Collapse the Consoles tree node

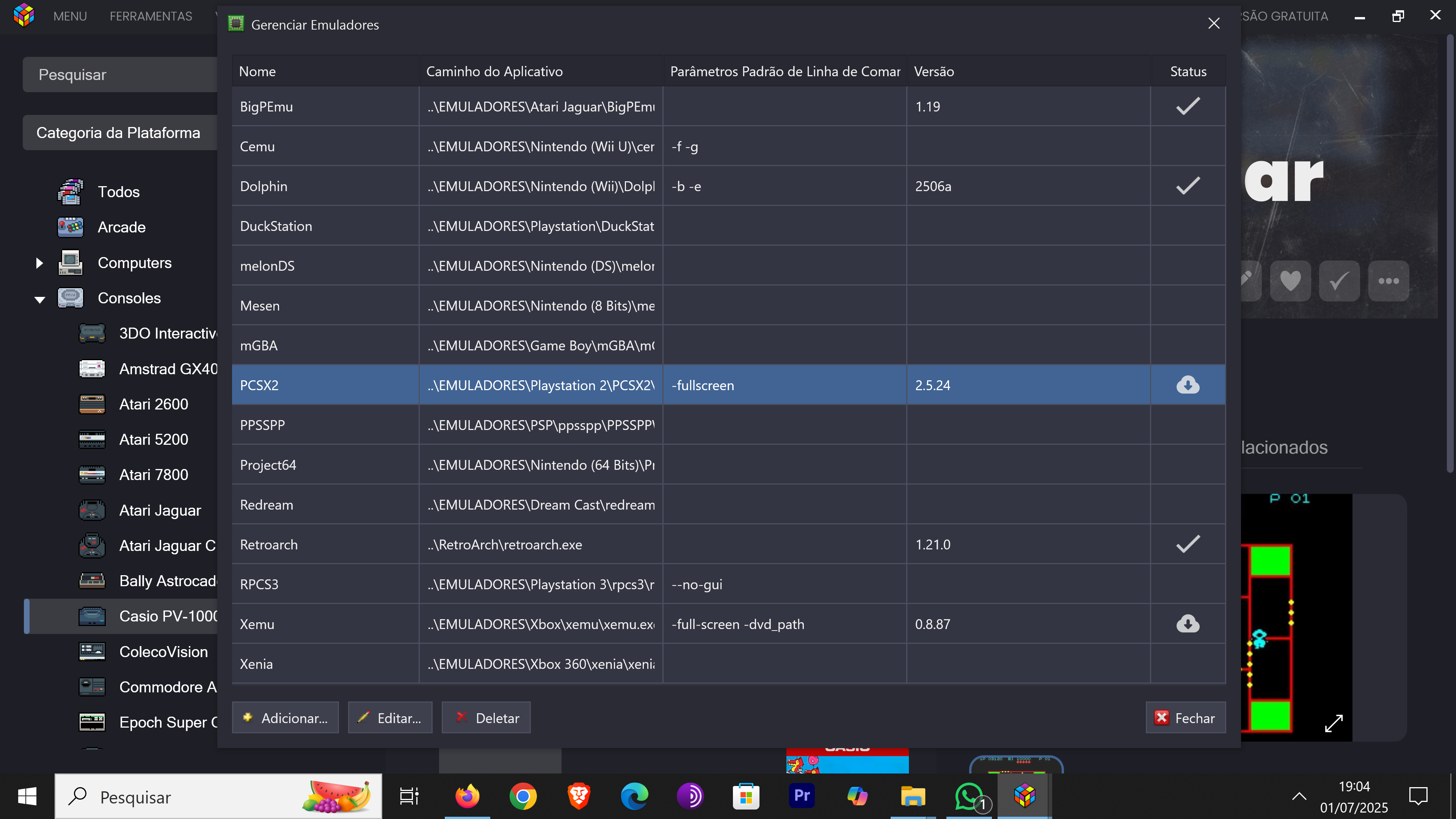tap(39, 300)
